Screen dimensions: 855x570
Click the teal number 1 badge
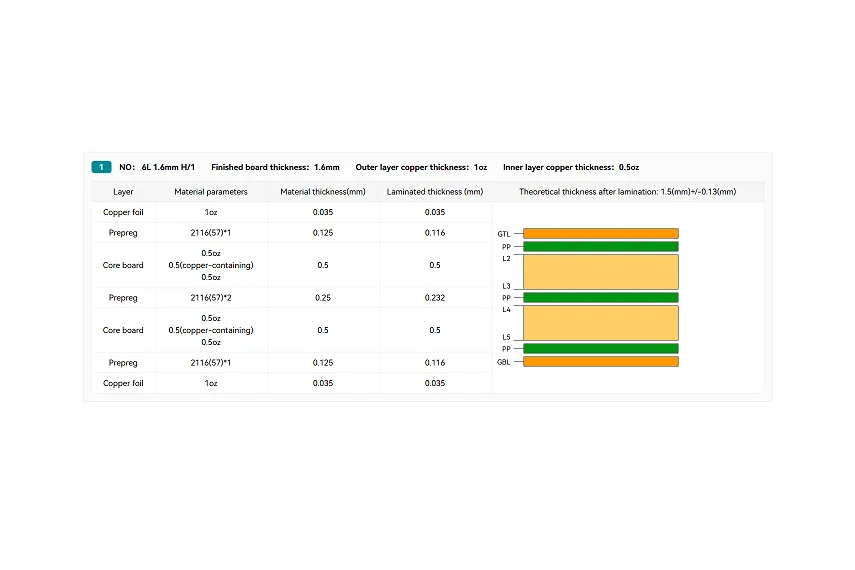[101, 167]
